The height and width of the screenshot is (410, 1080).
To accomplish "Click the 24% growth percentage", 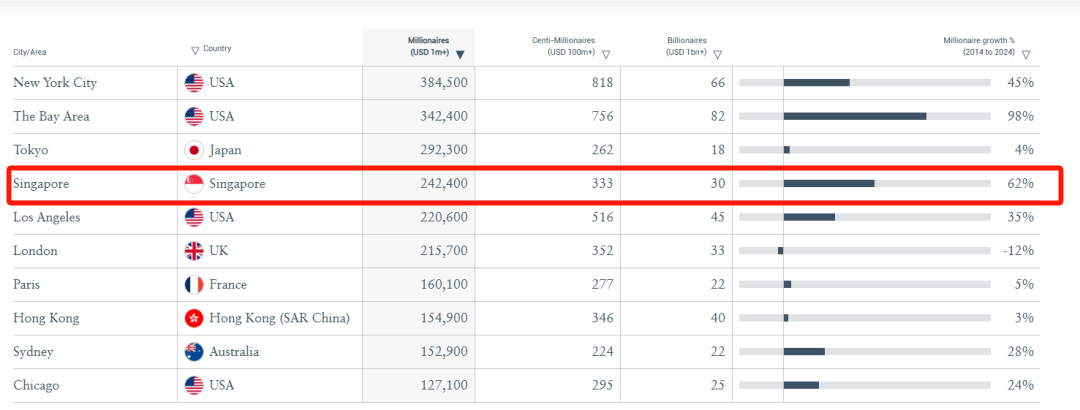I will point(1021,385).
